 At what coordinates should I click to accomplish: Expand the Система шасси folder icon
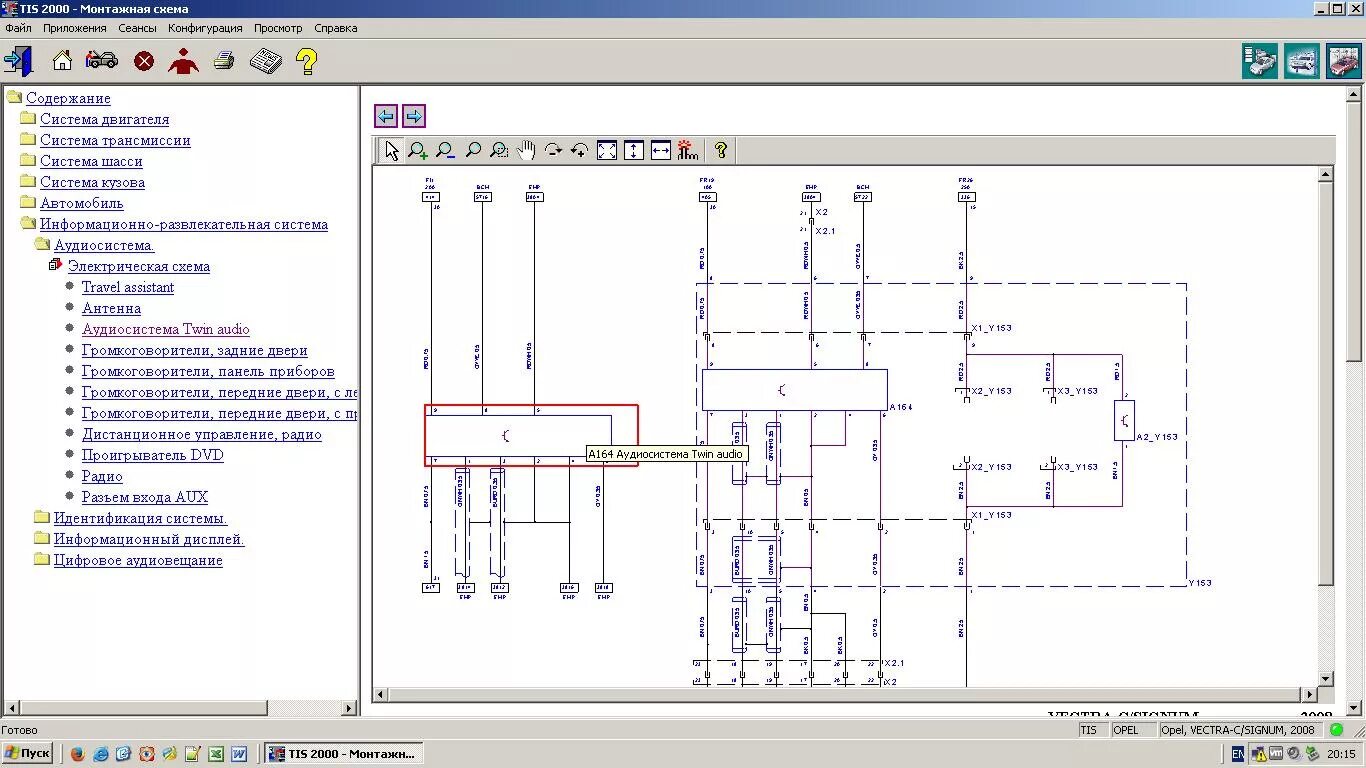tap(28, 160)
